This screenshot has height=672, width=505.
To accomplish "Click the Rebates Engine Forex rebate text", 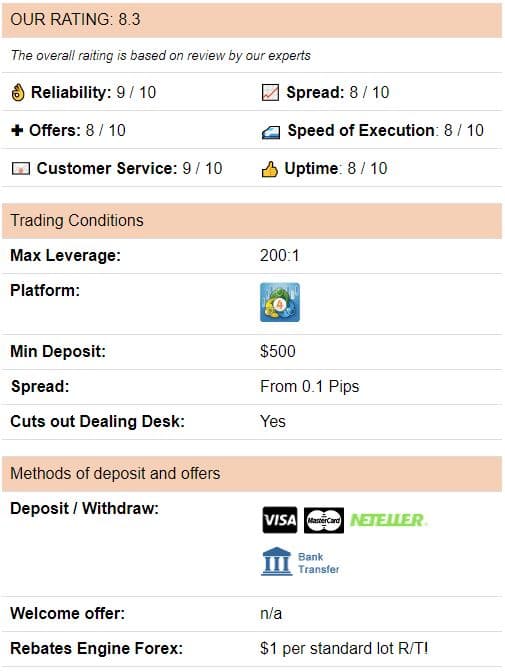I will click(x=344, y=648).
